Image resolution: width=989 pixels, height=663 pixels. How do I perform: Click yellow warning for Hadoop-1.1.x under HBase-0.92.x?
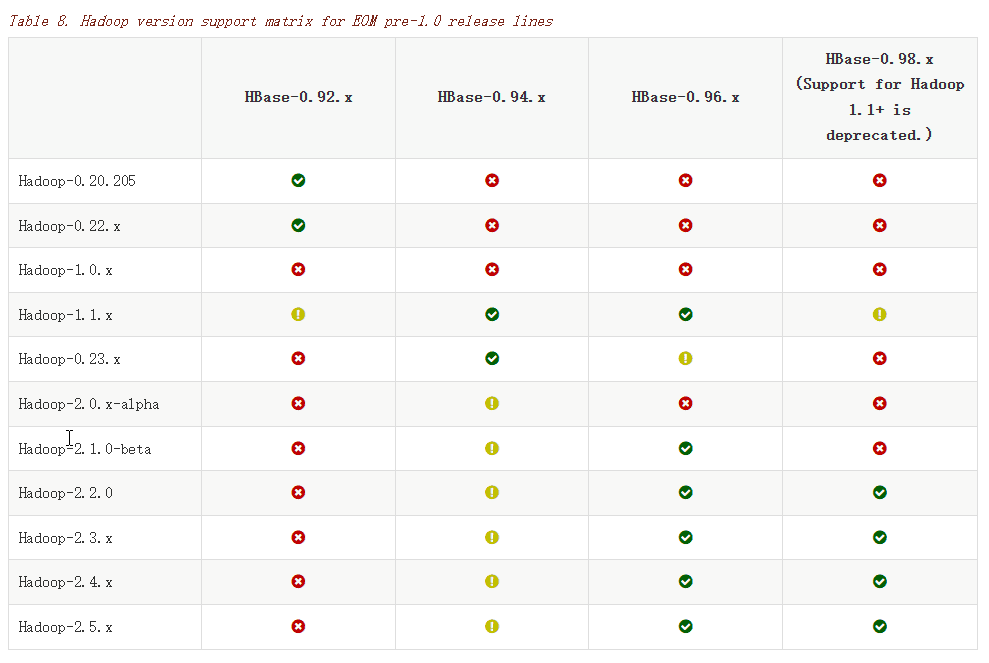[x=298, y=314]
